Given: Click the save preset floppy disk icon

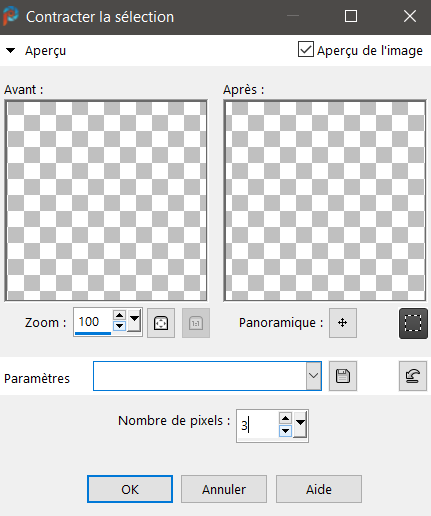Looking at the screenshot, I should [x=343, y=376].
